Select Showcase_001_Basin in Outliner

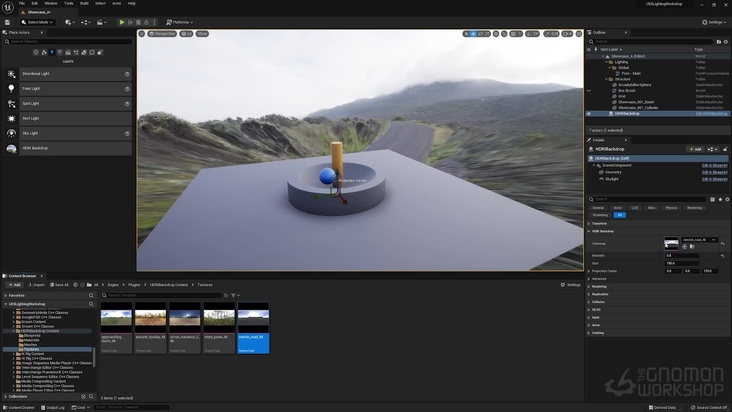click(636, 102)
